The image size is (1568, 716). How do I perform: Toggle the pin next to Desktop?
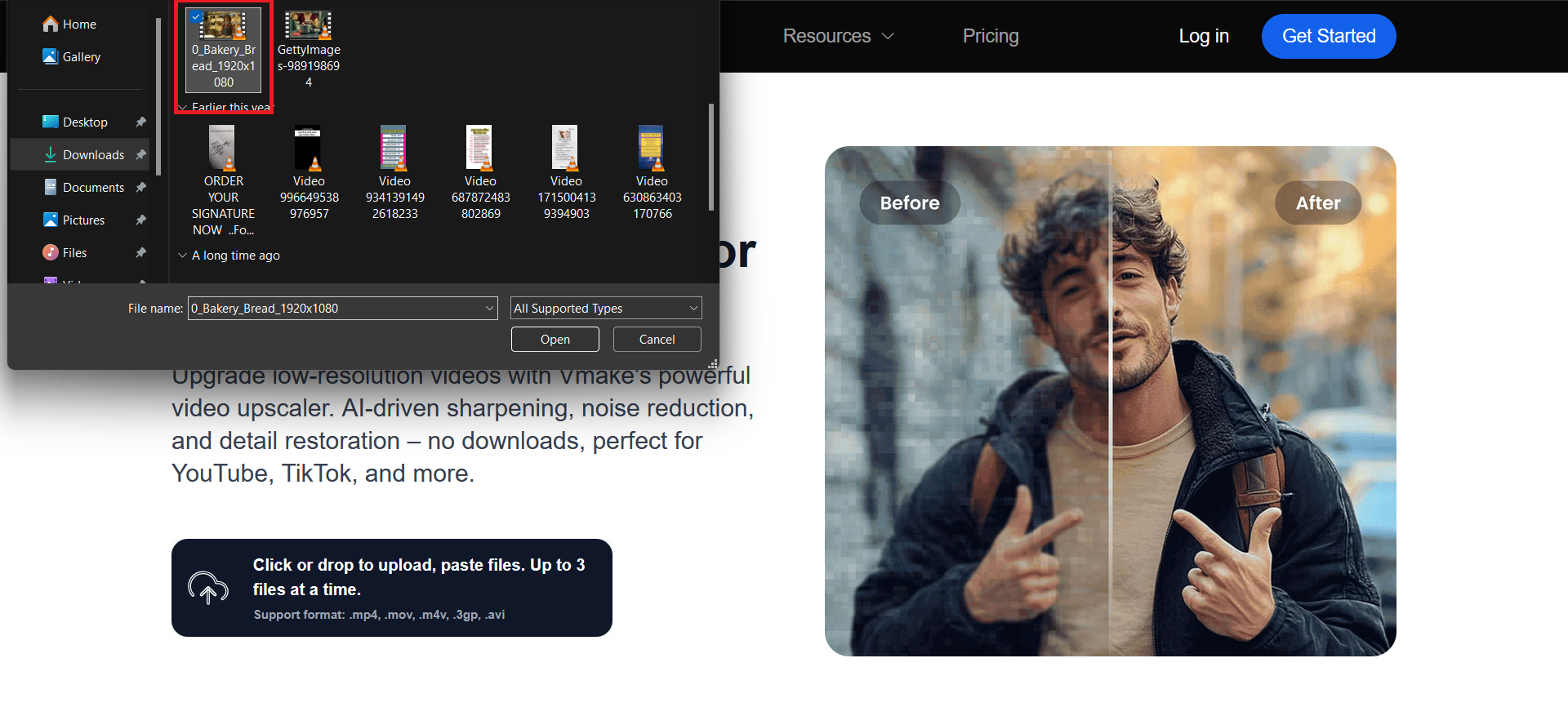(140, 122)
